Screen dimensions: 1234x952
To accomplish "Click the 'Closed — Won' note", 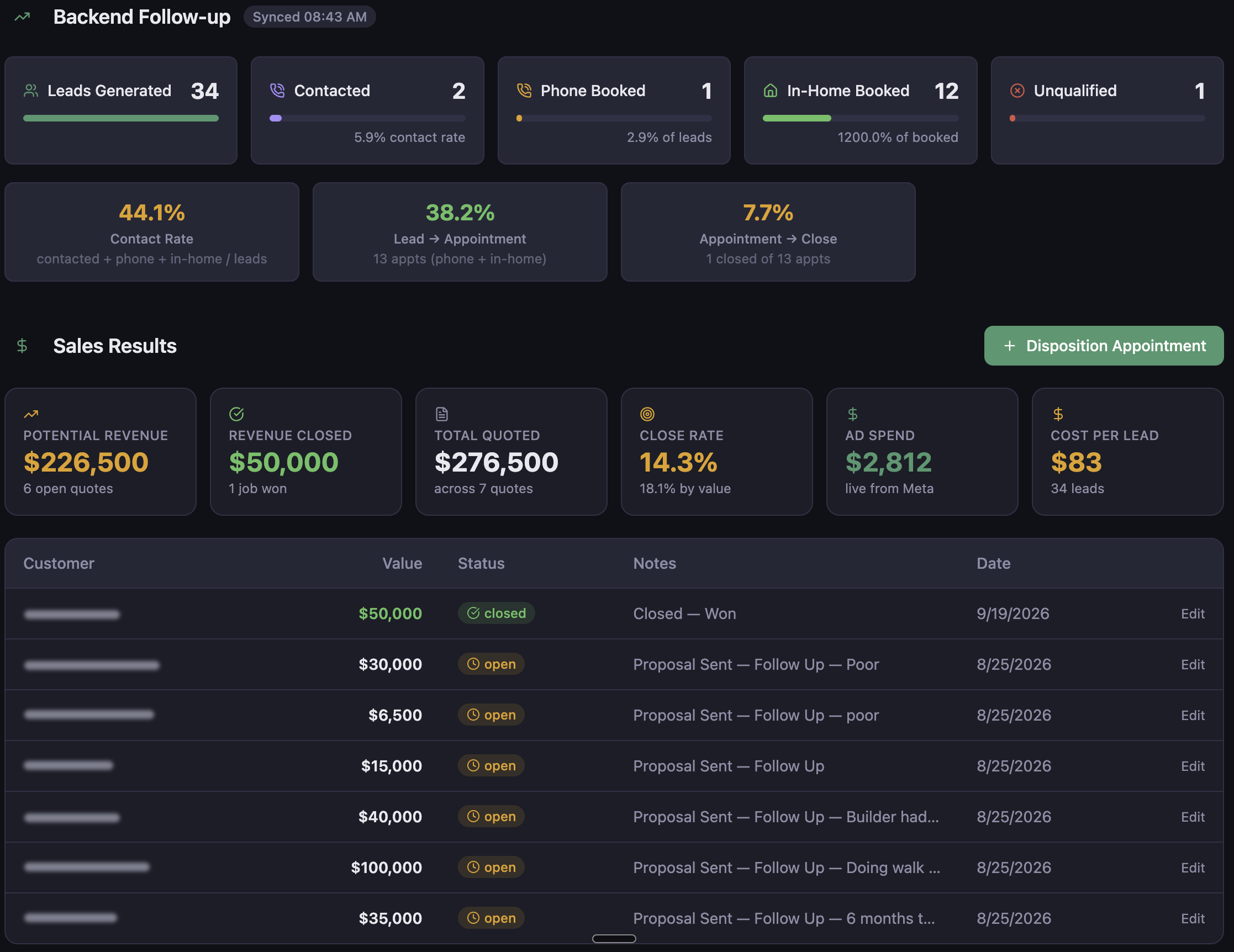I will [684, 613].
